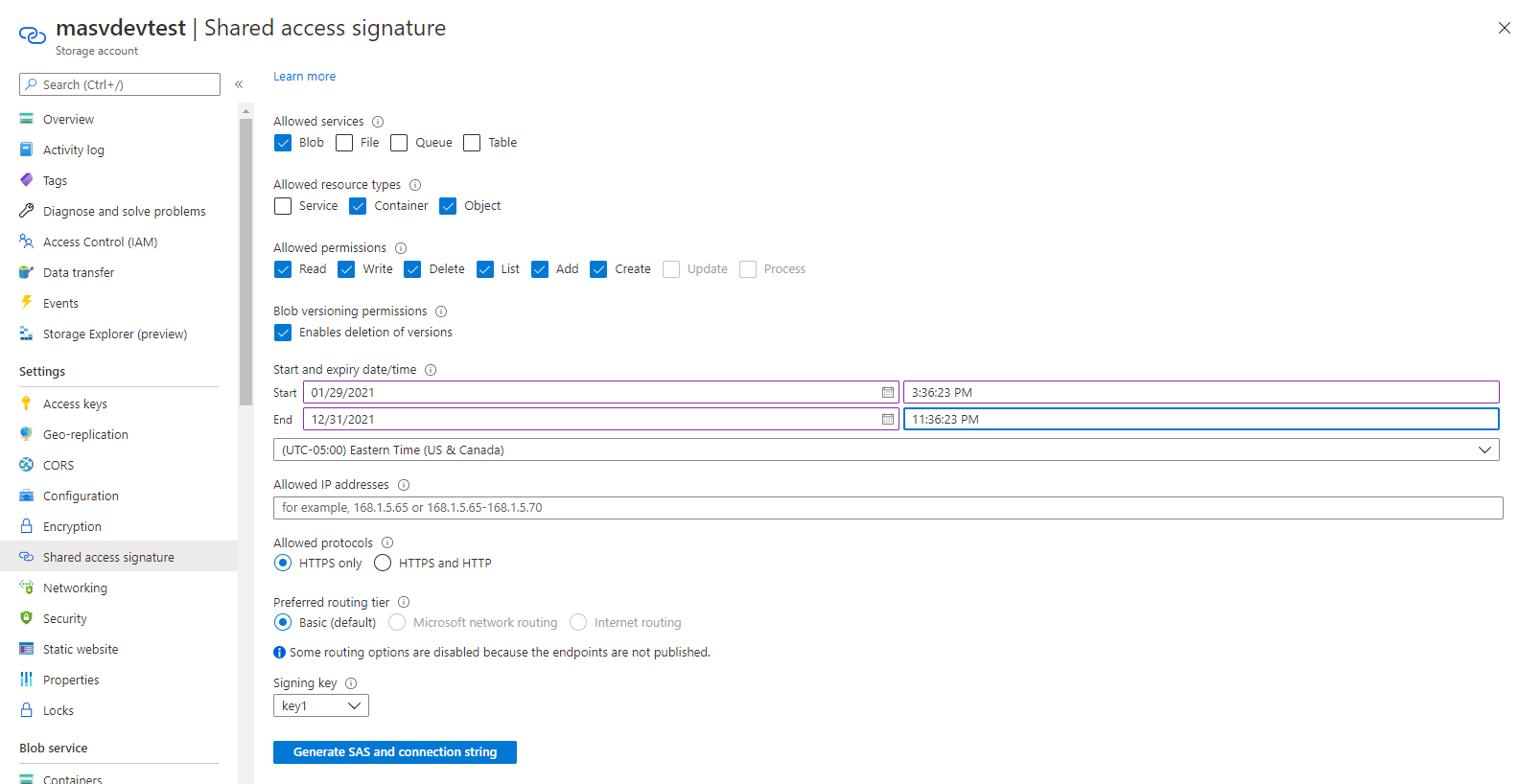Click the Events lightning icon
Viewport: 1518px width, 784px height.
tap(27, 303)
